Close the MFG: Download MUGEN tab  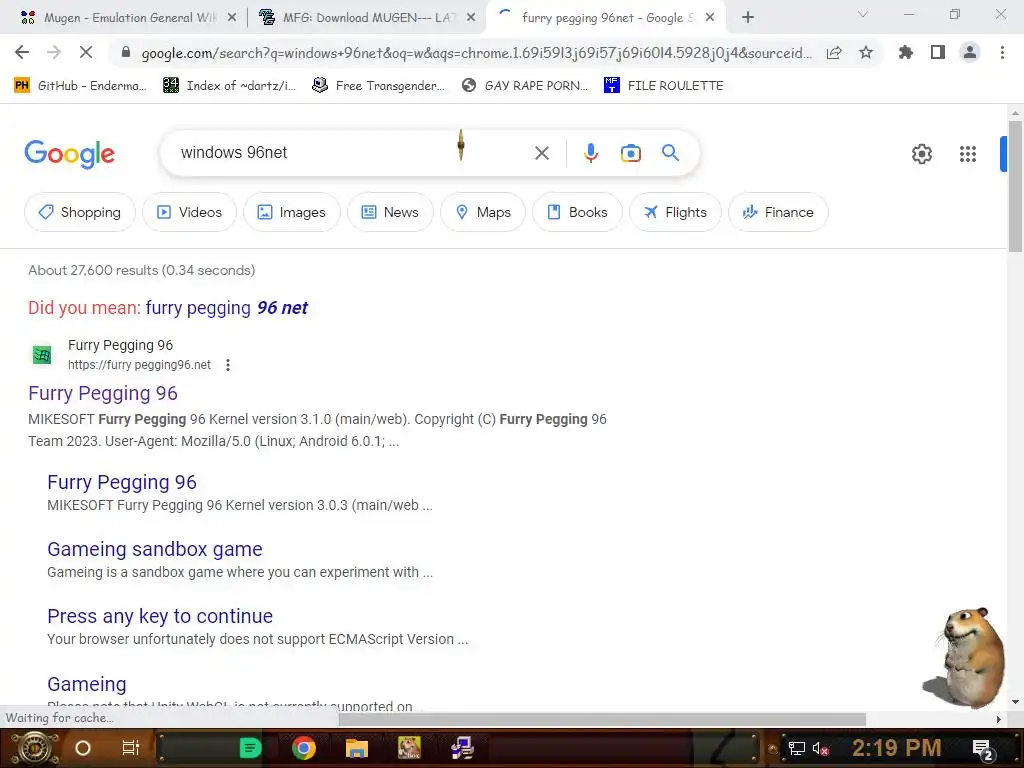(x=471, y=18)
